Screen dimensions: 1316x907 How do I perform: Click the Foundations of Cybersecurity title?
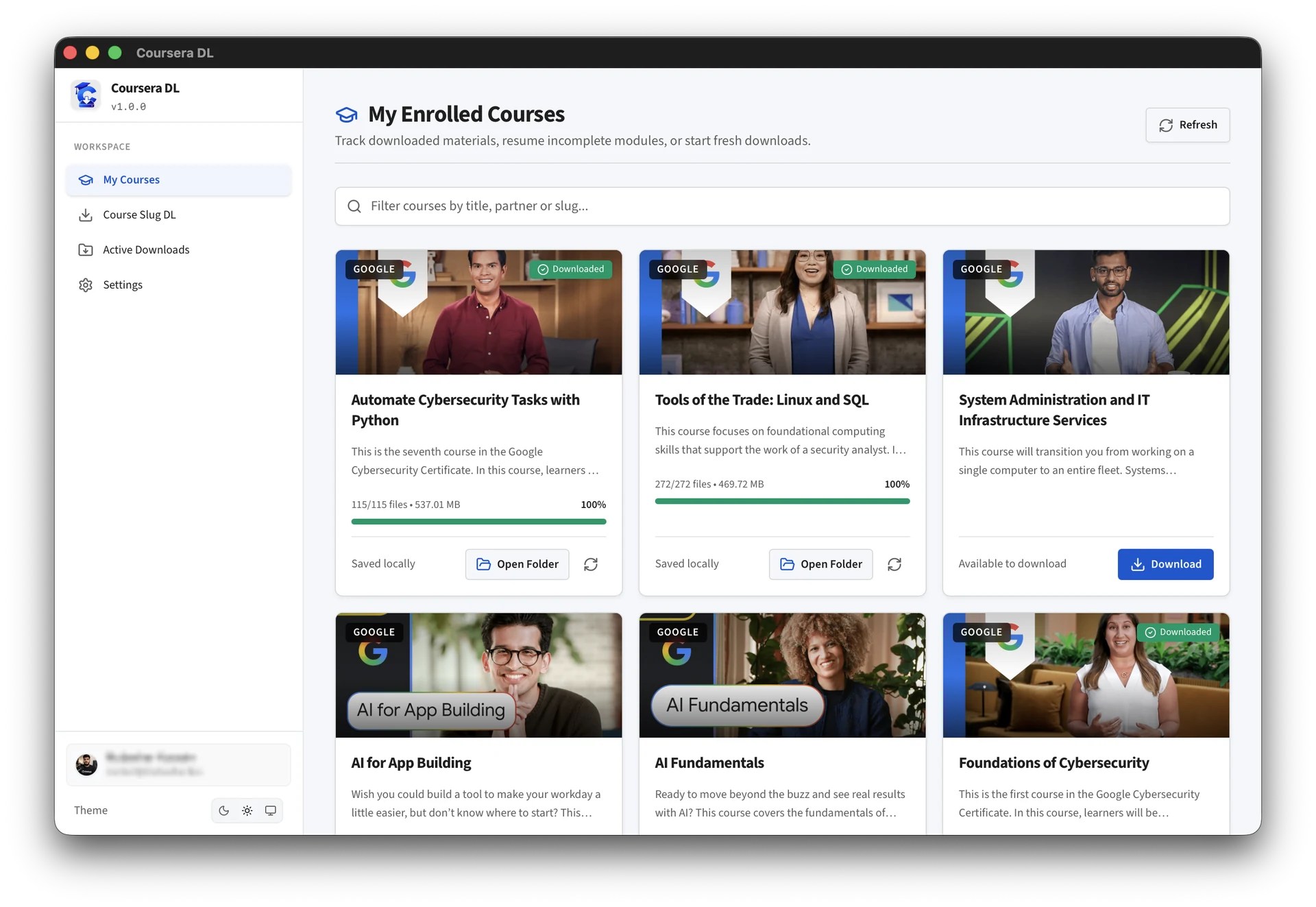coord(1053,762)
